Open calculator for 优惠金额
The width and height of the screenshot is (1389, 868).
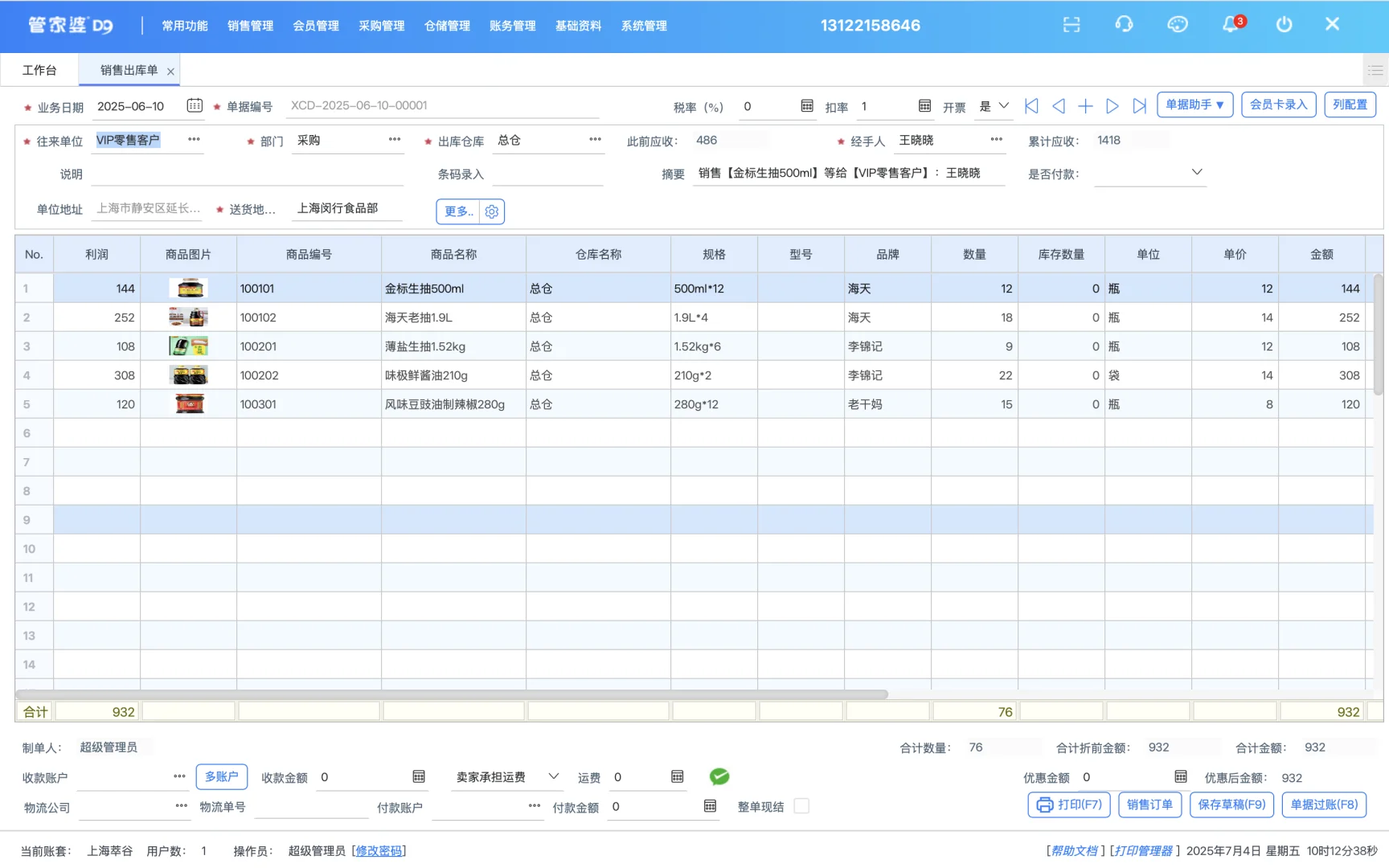(x=1181, y=776)
